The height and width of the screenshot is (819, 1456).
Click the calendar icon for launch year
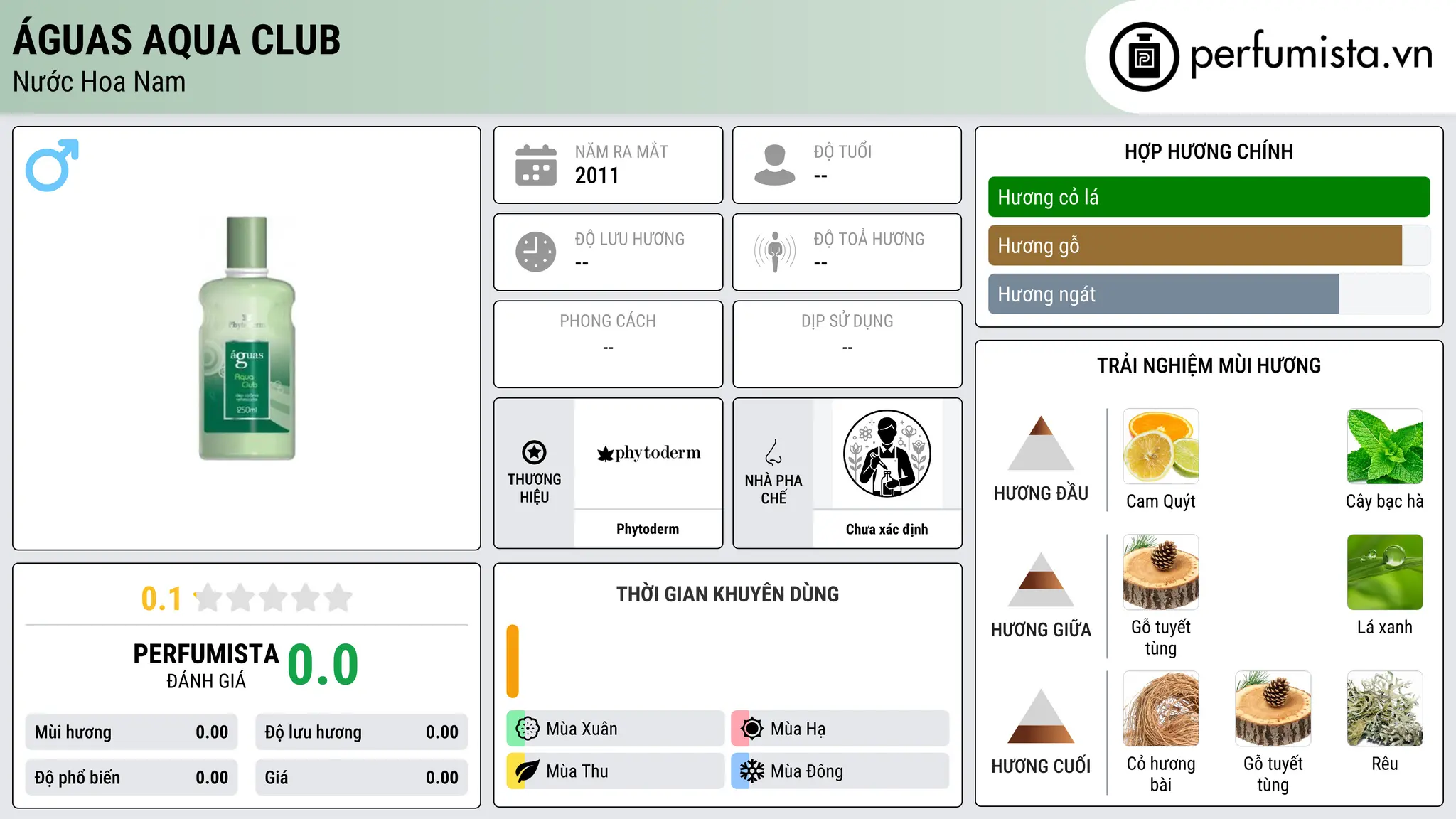pos(535,165)
